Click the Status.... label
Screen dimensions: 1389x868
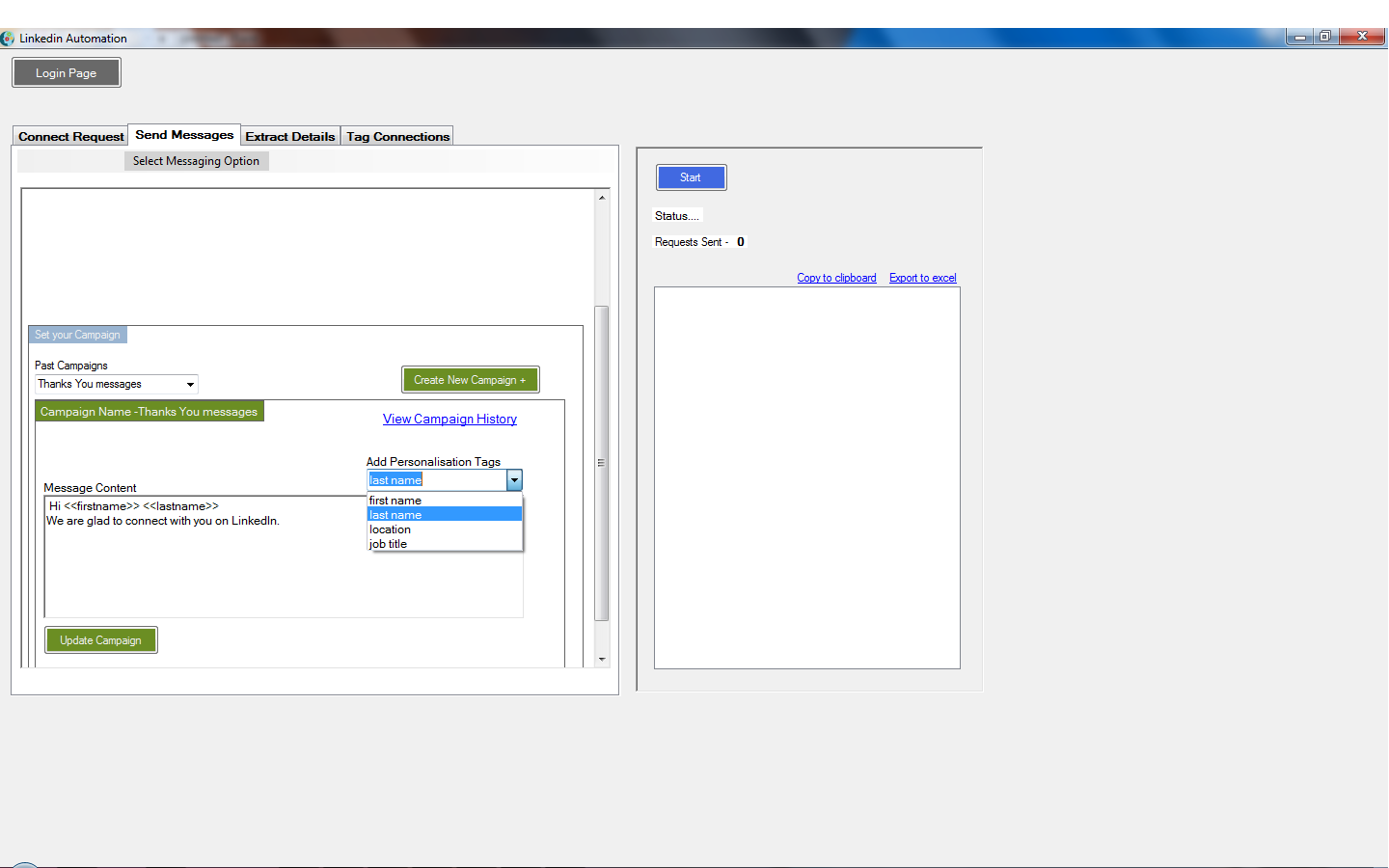point(677,216)
